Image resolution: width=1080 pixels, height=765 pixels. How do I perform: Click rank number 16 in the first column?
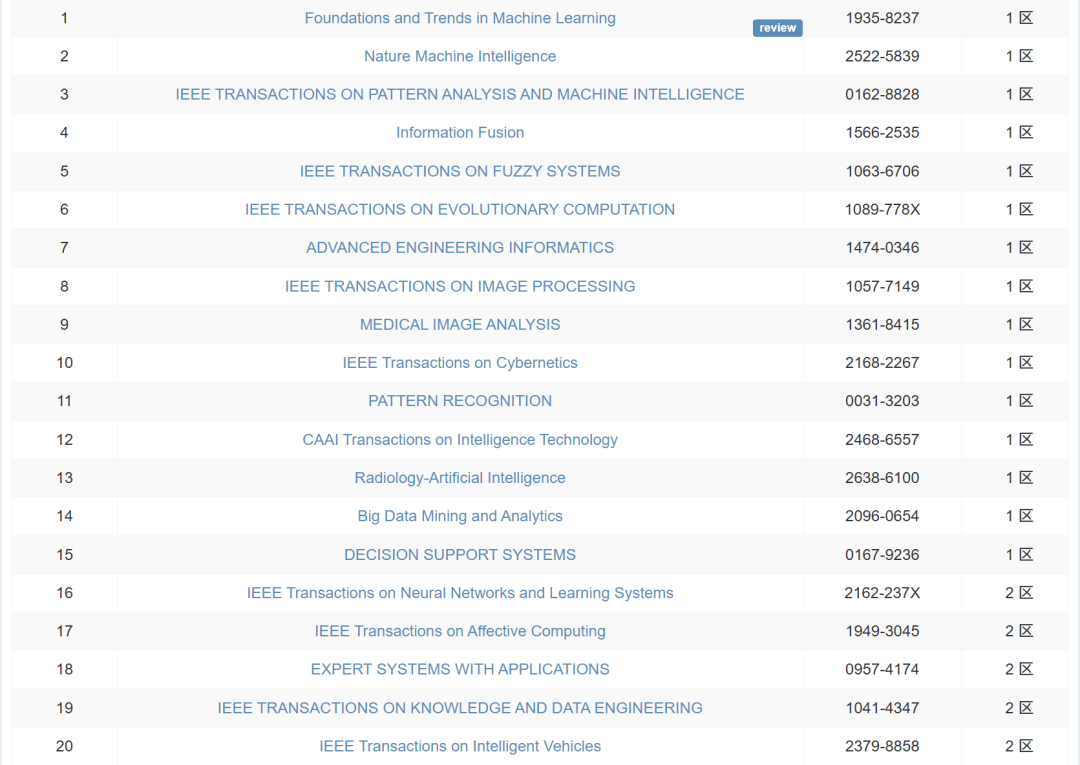(x=65, y=593)
